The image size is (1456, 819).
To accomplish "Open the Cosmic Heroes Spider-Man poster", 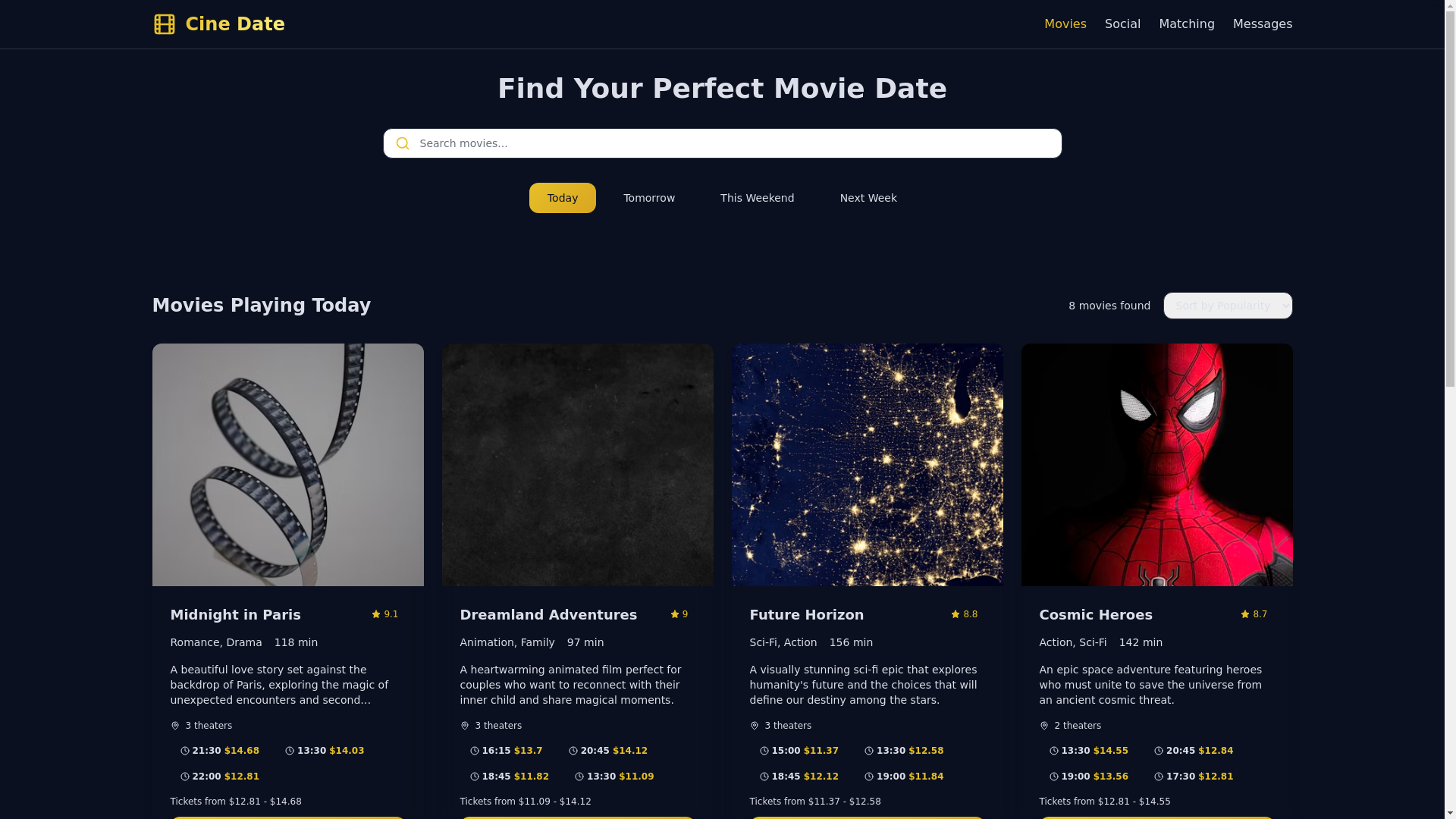I will [x=1156, y=465].
